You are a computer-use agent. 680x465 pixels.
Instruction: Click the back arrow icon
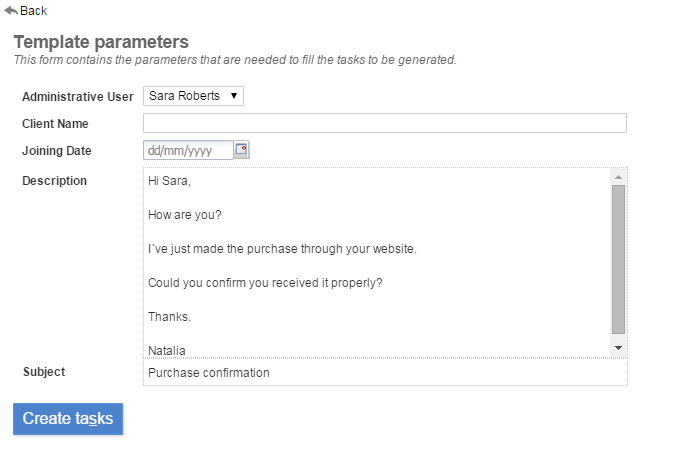coord(10,10)
